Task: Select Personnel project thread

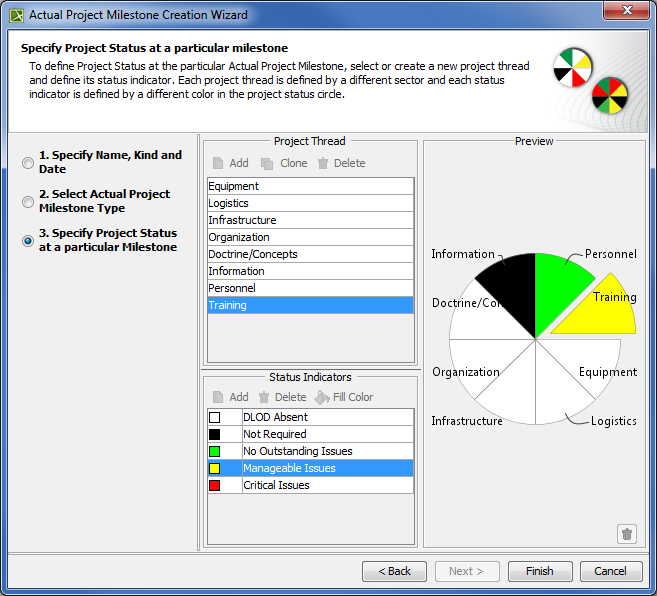Action: coord(310,288)
